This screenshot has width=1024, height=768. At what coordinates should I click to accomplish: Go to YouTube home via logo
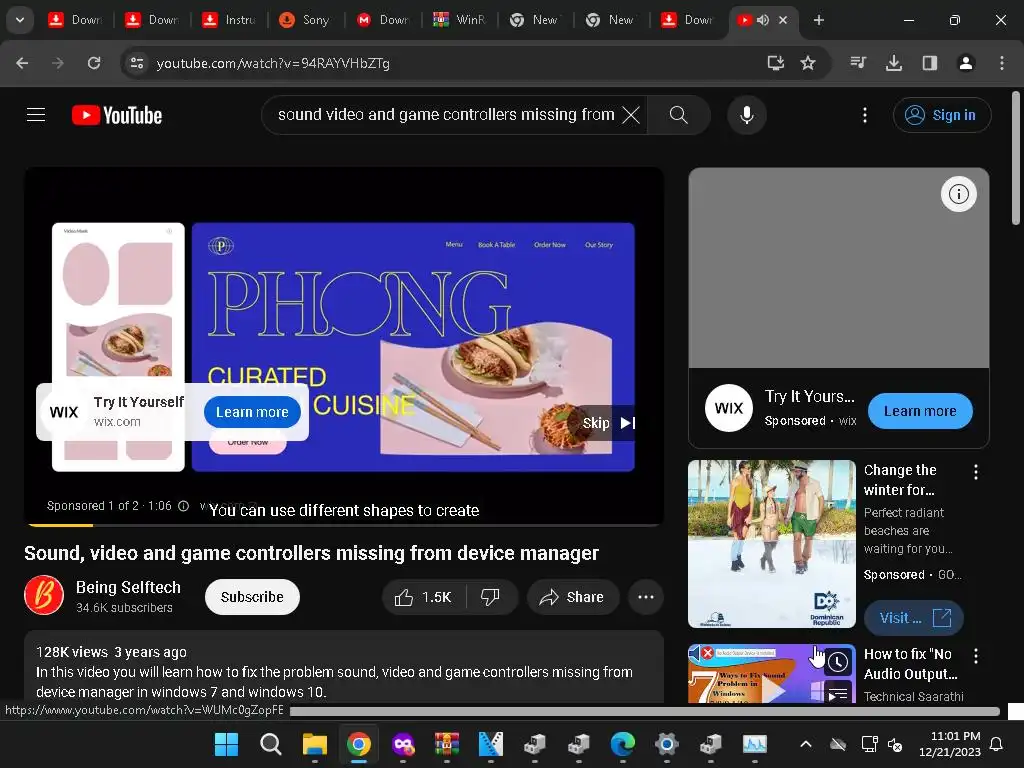(x=117, y=115)
